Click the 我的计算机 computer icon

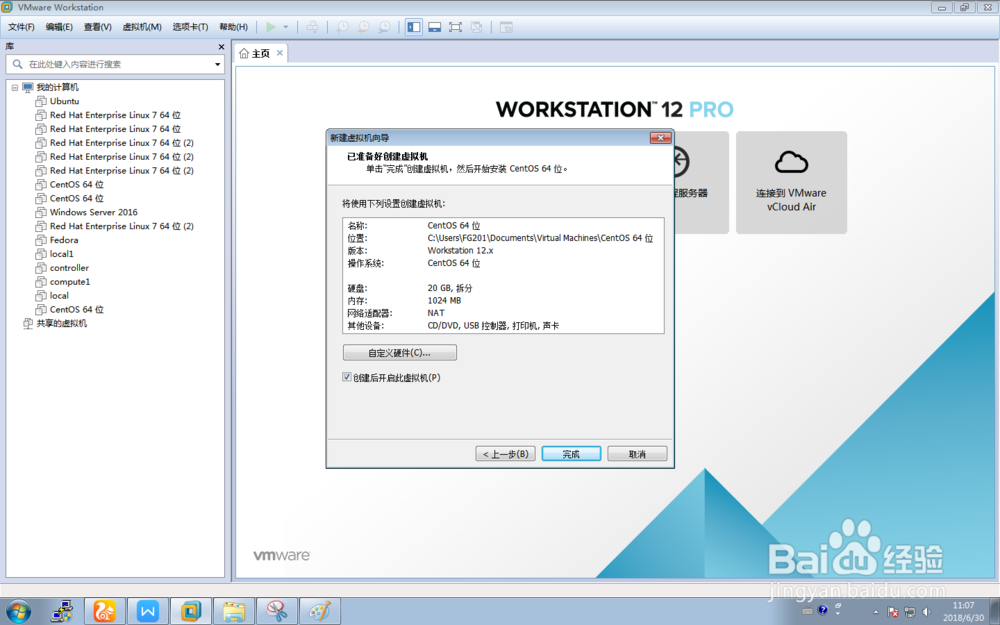click(x=27, y=87)
